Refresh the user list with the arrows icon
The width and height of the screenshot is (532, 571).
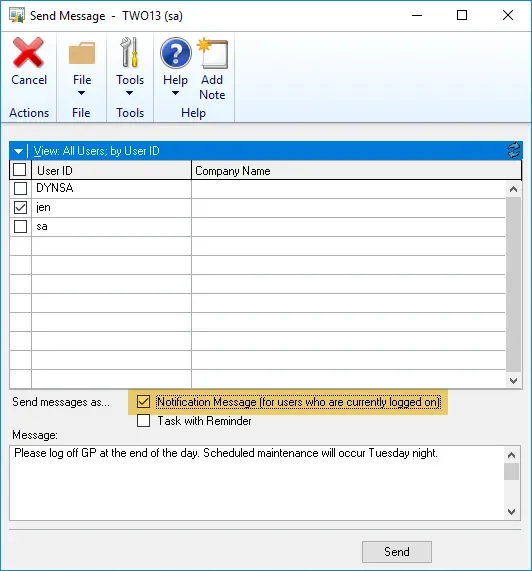[514, 150]
